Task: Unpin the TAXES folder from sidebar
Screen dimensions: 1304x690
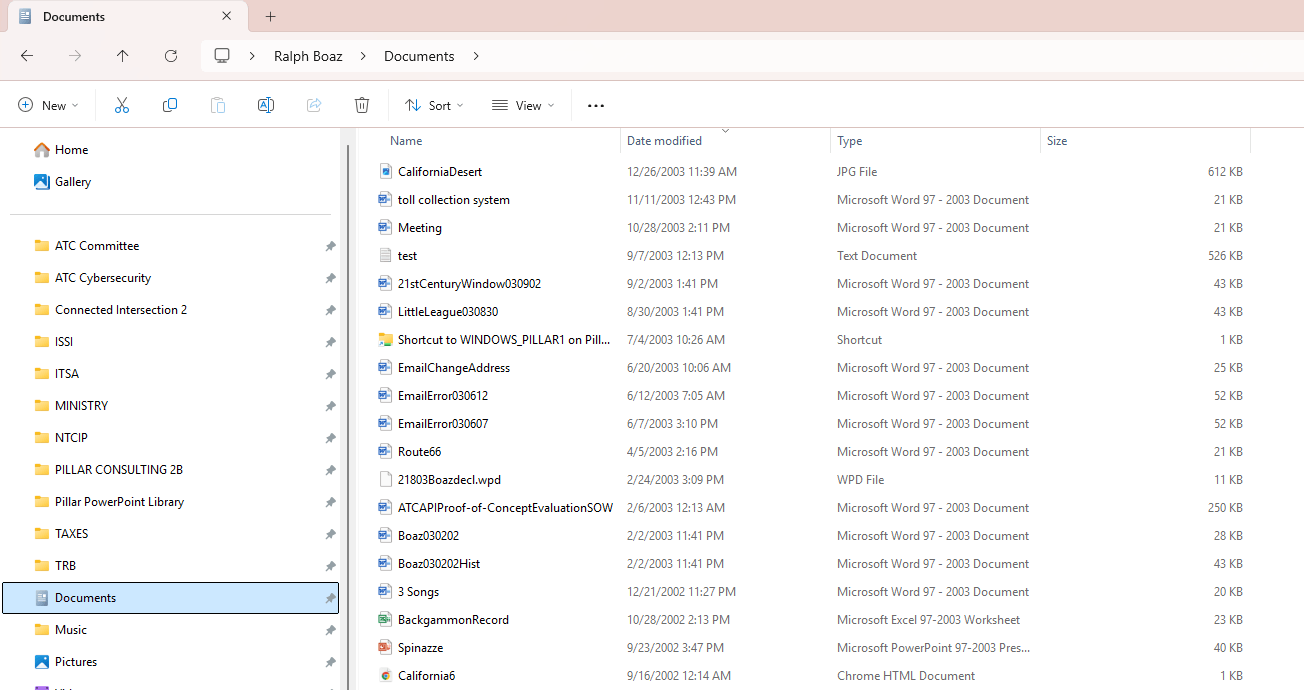Action: (330, 534)
